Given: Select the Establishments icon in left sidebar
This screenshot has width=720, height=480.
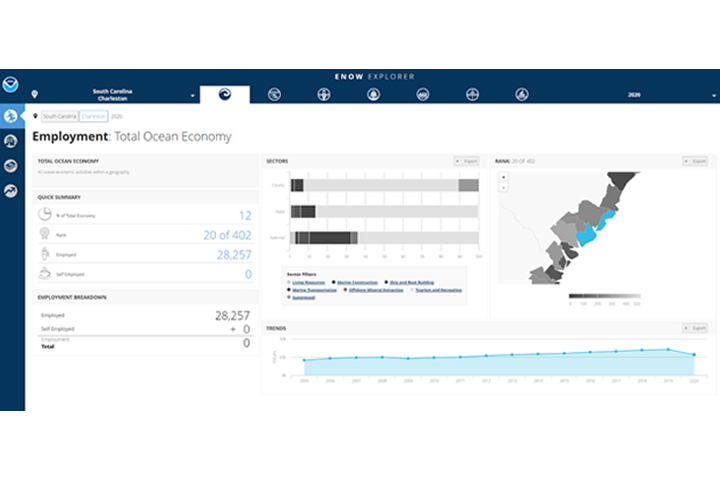Looking at the screenshot, I should pyautogui.click(x=11, y=141).
